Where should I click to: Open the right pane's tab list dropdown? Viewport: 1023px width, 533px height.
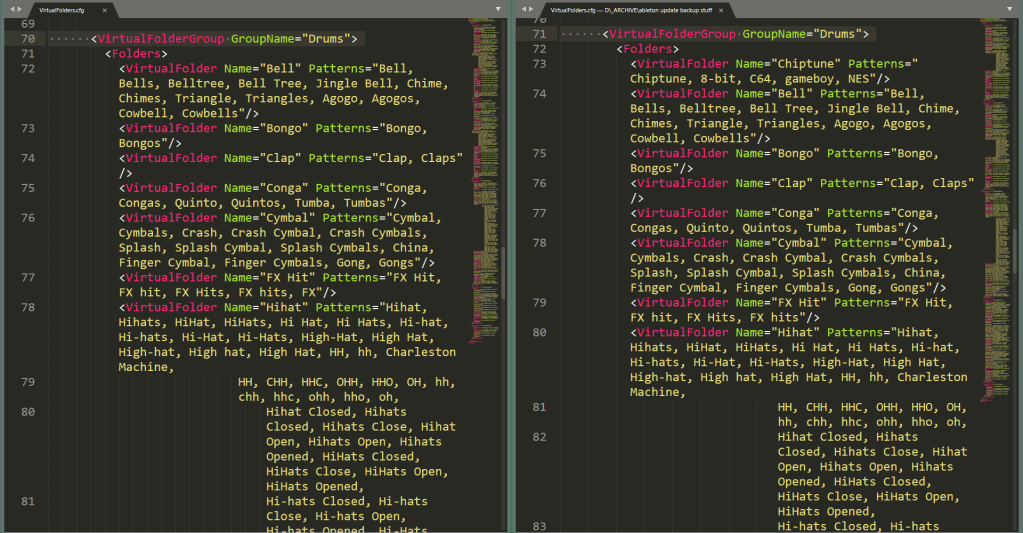1012,8
